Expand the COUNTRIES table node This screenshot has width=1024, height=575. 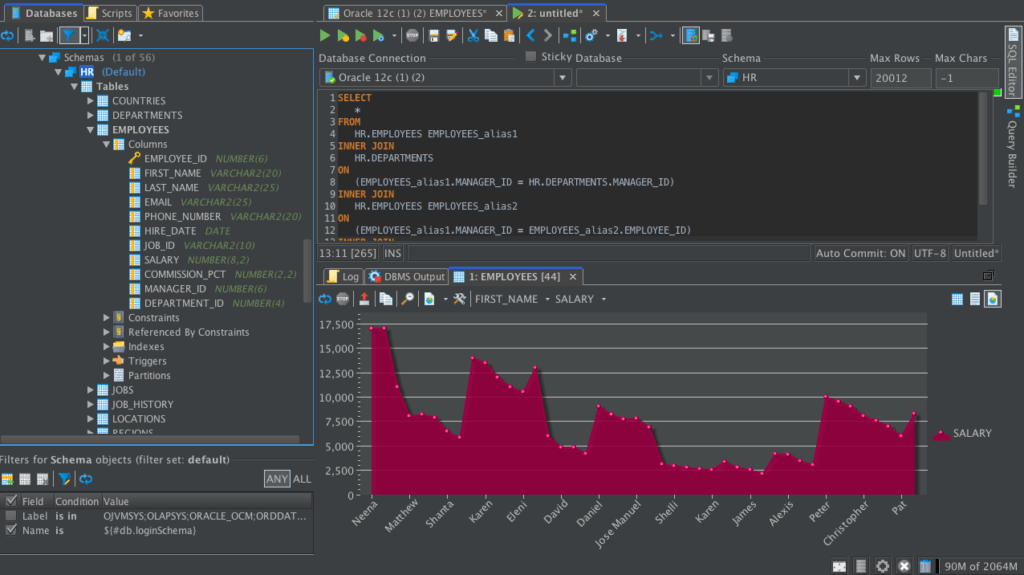[90, 101]
